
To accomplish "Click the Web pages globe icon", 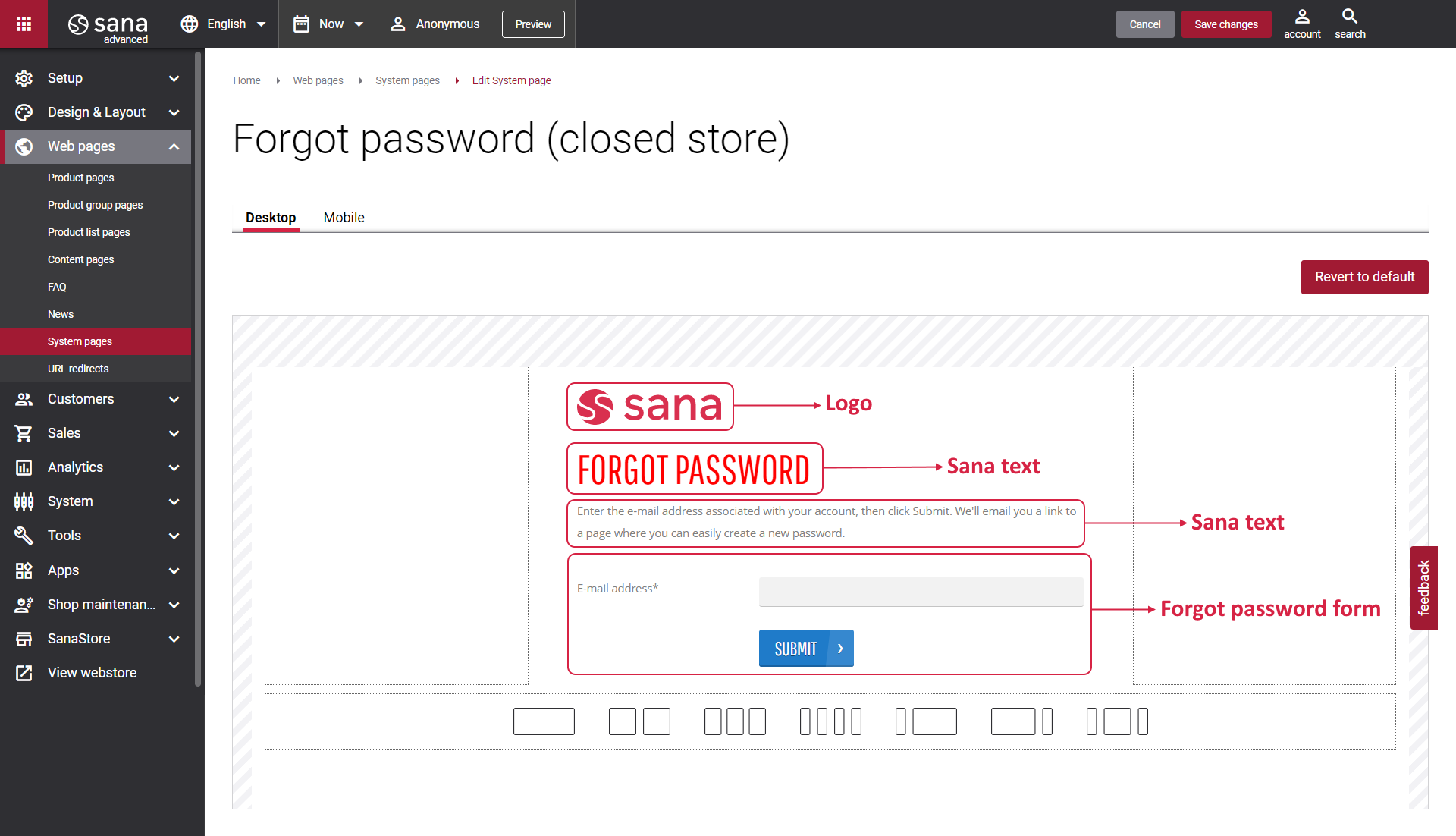I will click(x=24, y=146).
